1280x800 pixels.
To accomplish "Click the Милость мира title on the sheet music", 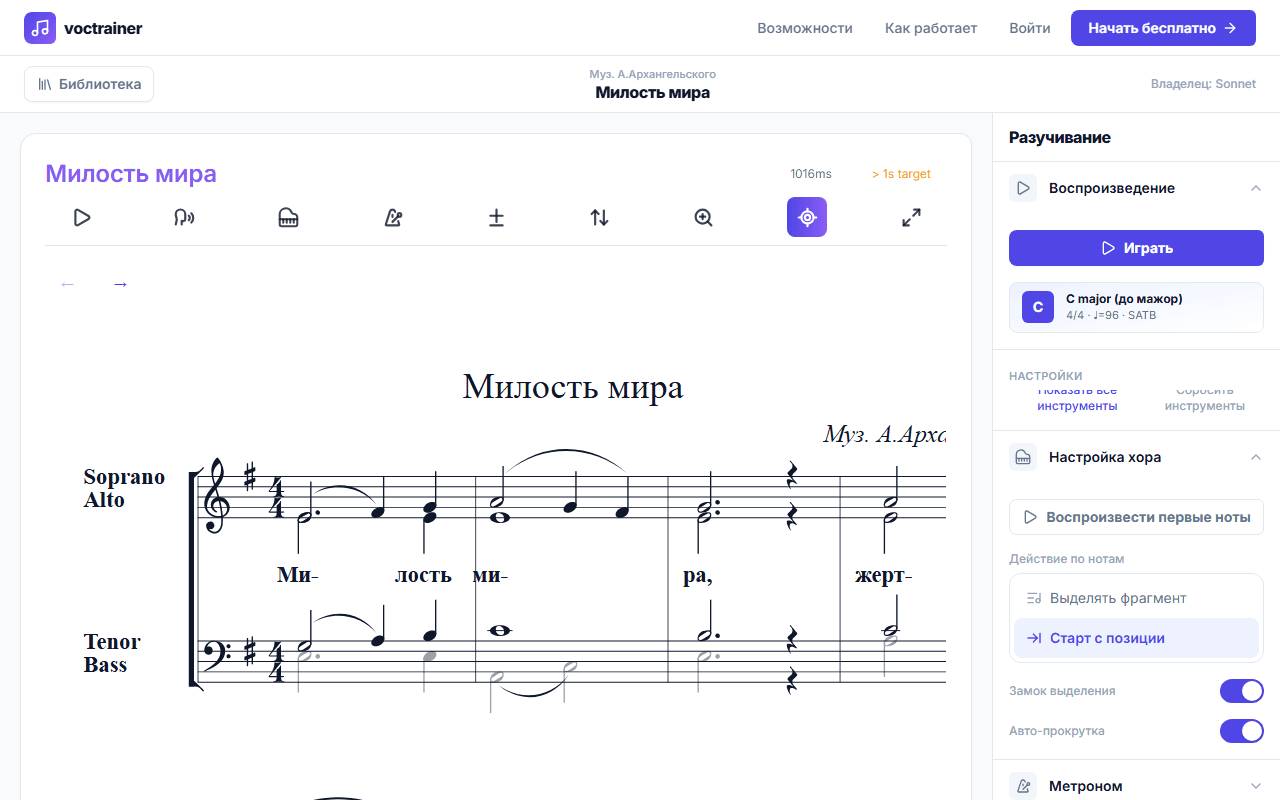I will click(x=573, y=387).
